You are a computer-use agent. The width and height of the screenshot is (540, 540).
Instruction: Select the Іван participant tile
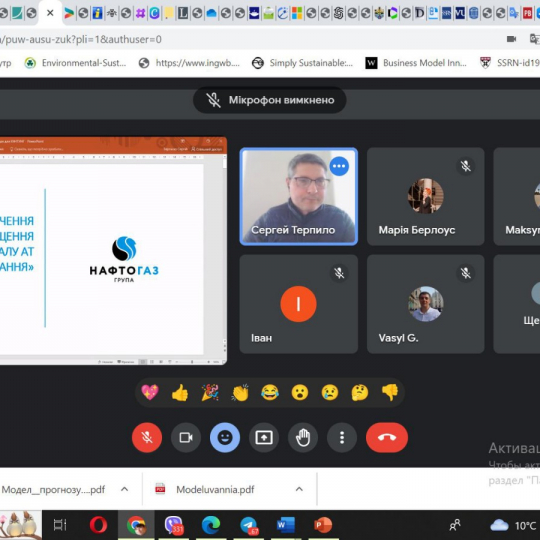tap(299, 304)
